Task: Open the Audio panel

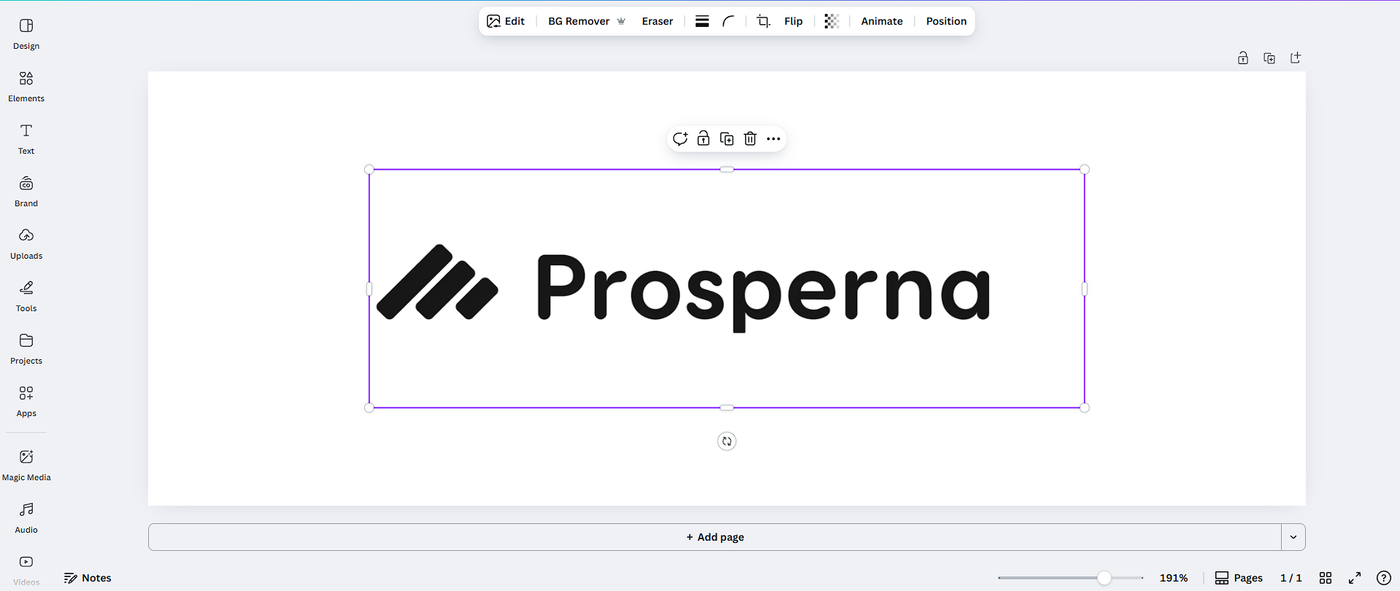Action: click(x=26, y=517)
